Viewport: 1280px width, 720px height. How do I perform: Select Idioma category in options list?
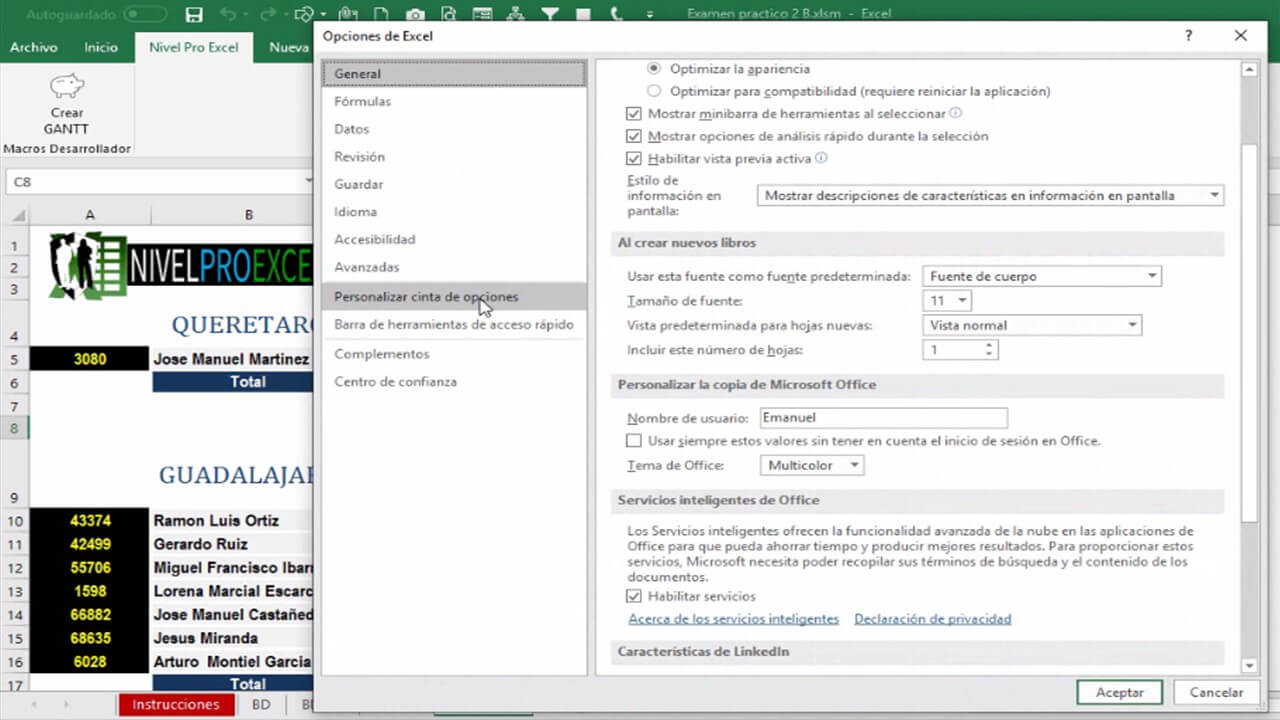click(x=454, y=212)
